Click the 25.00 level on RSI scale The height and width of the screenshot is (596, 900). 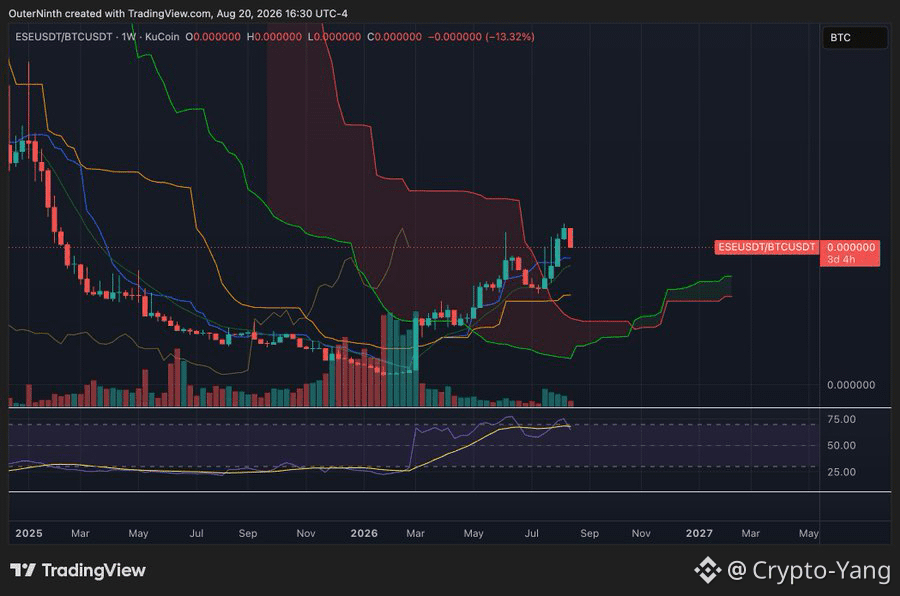841,472
